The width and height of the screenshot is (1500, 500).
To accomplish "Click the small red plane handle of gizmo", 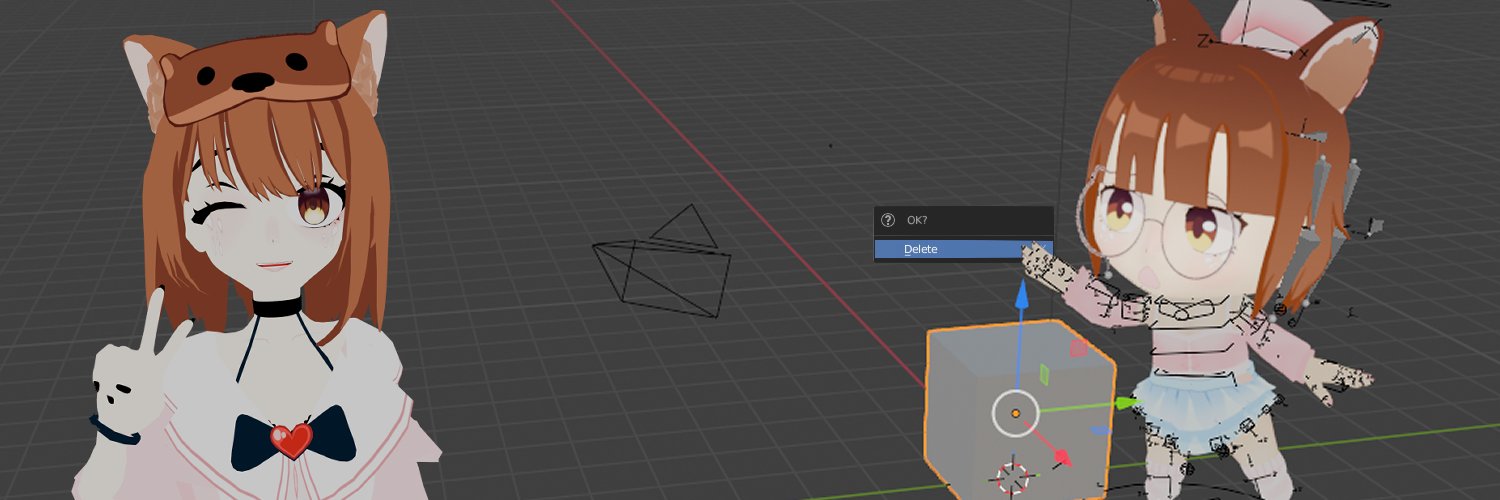I will coord(1079,348).
